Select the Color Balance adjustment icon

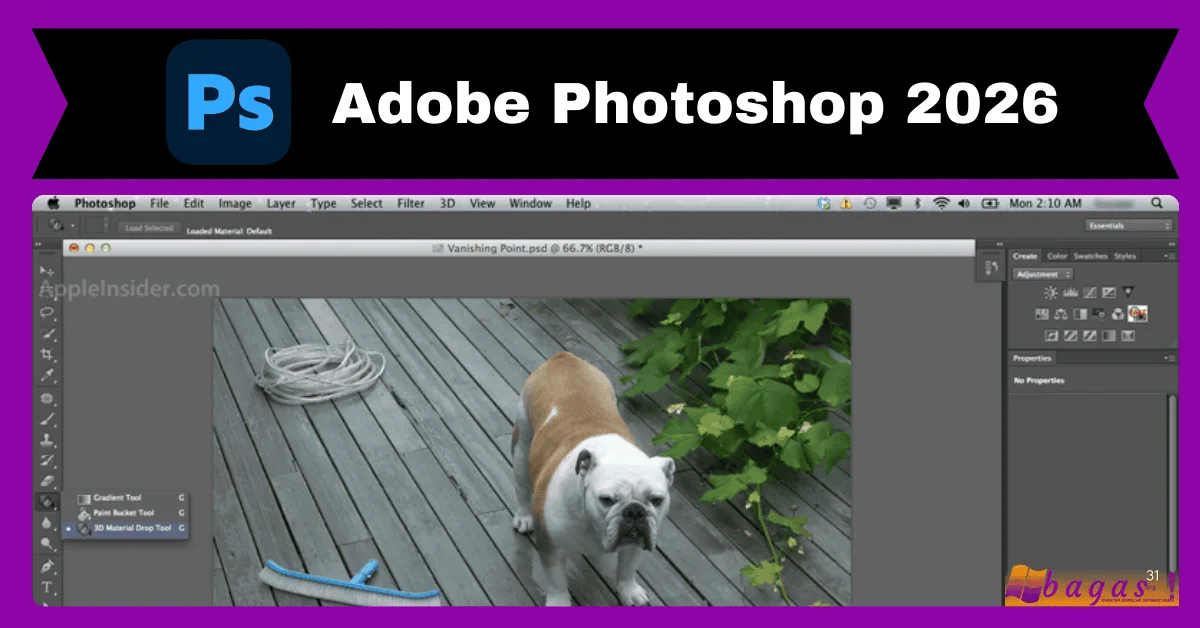coord(1061,314)
